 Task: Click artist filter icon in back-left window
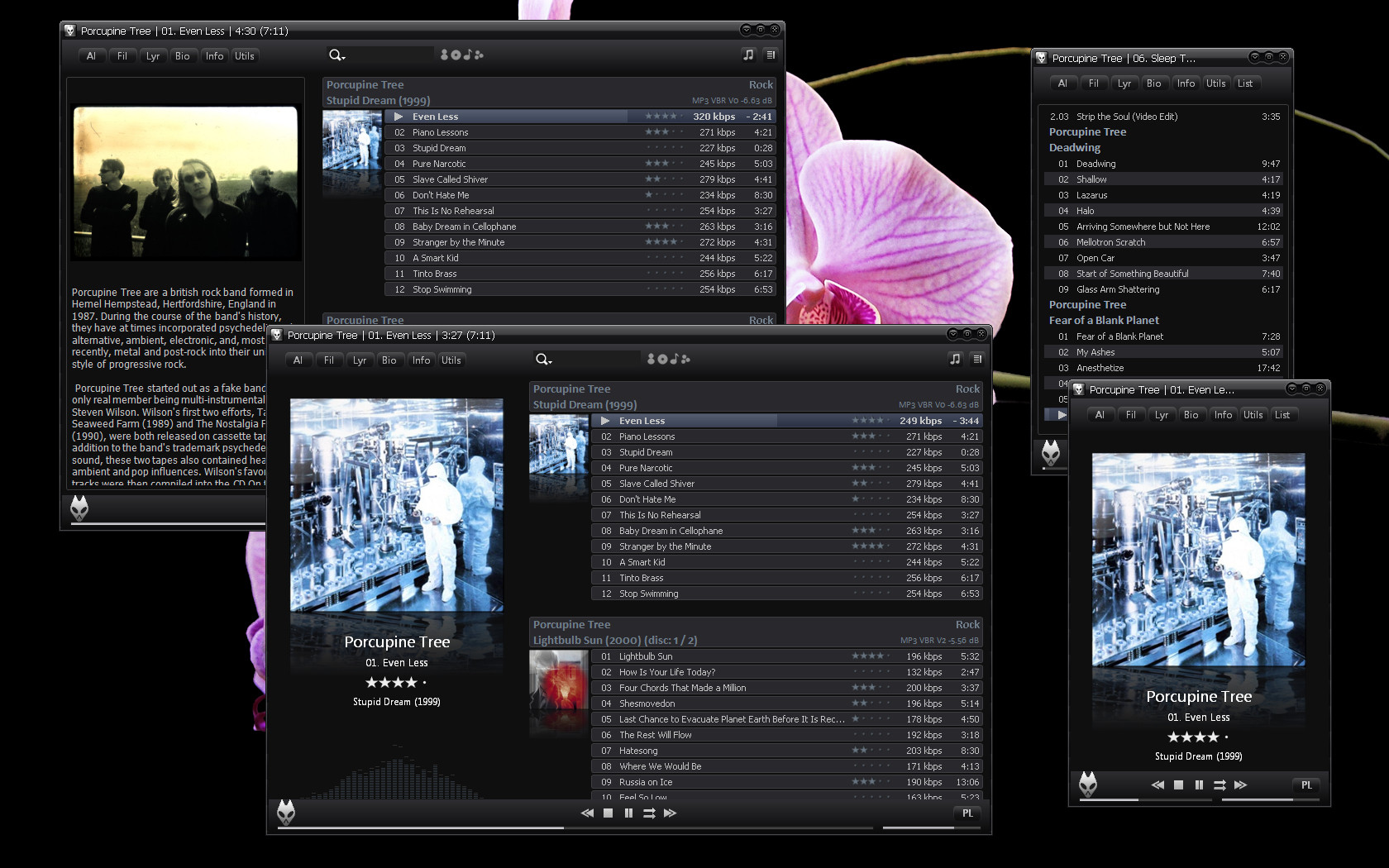pyautogui.click(x=445, y=55)
